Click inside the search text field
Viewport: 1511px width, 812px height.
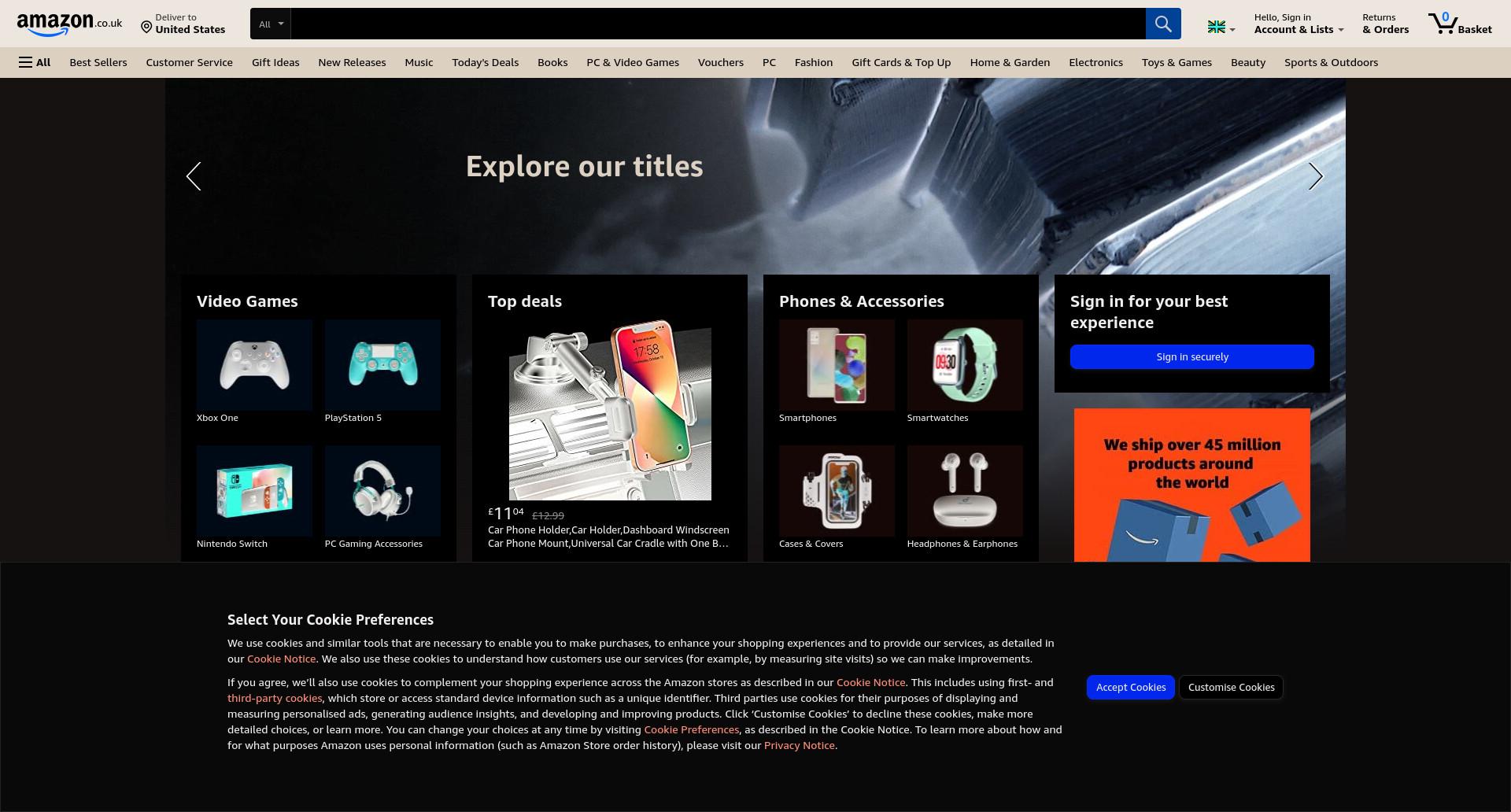(718, 24)
